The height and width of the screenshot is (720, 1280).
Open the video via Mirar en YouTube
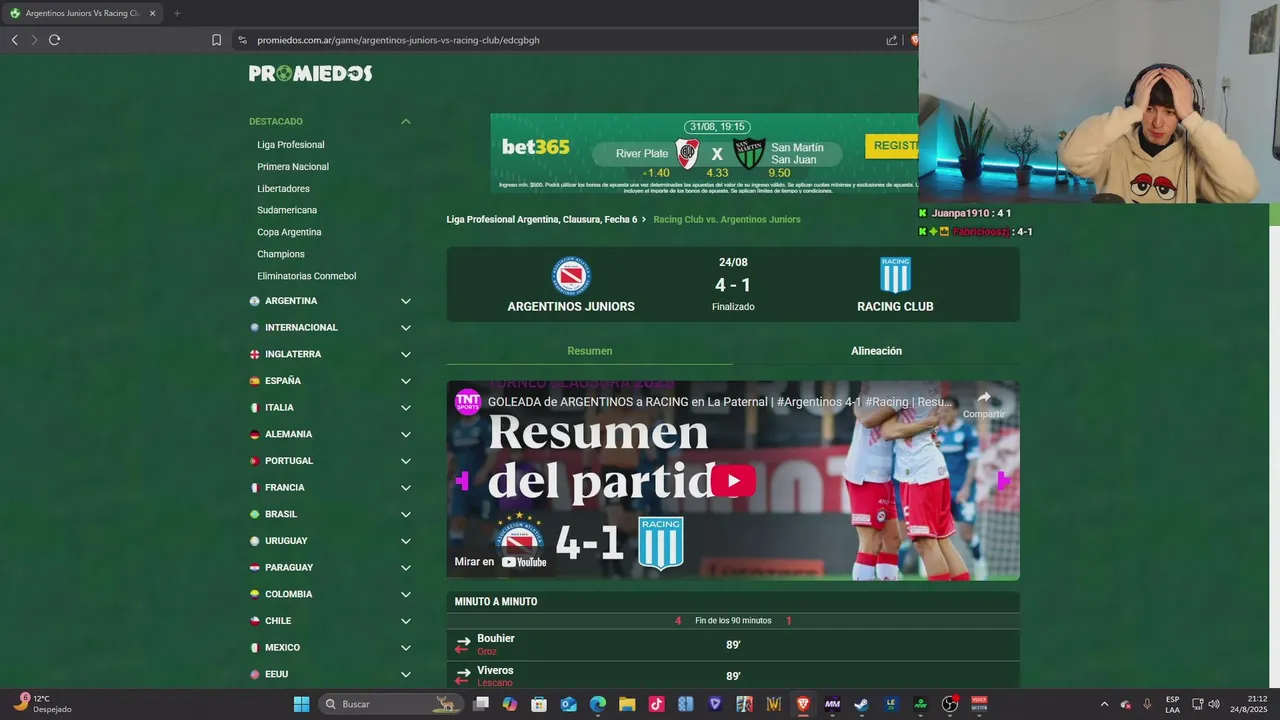click(x=501, y=562)
